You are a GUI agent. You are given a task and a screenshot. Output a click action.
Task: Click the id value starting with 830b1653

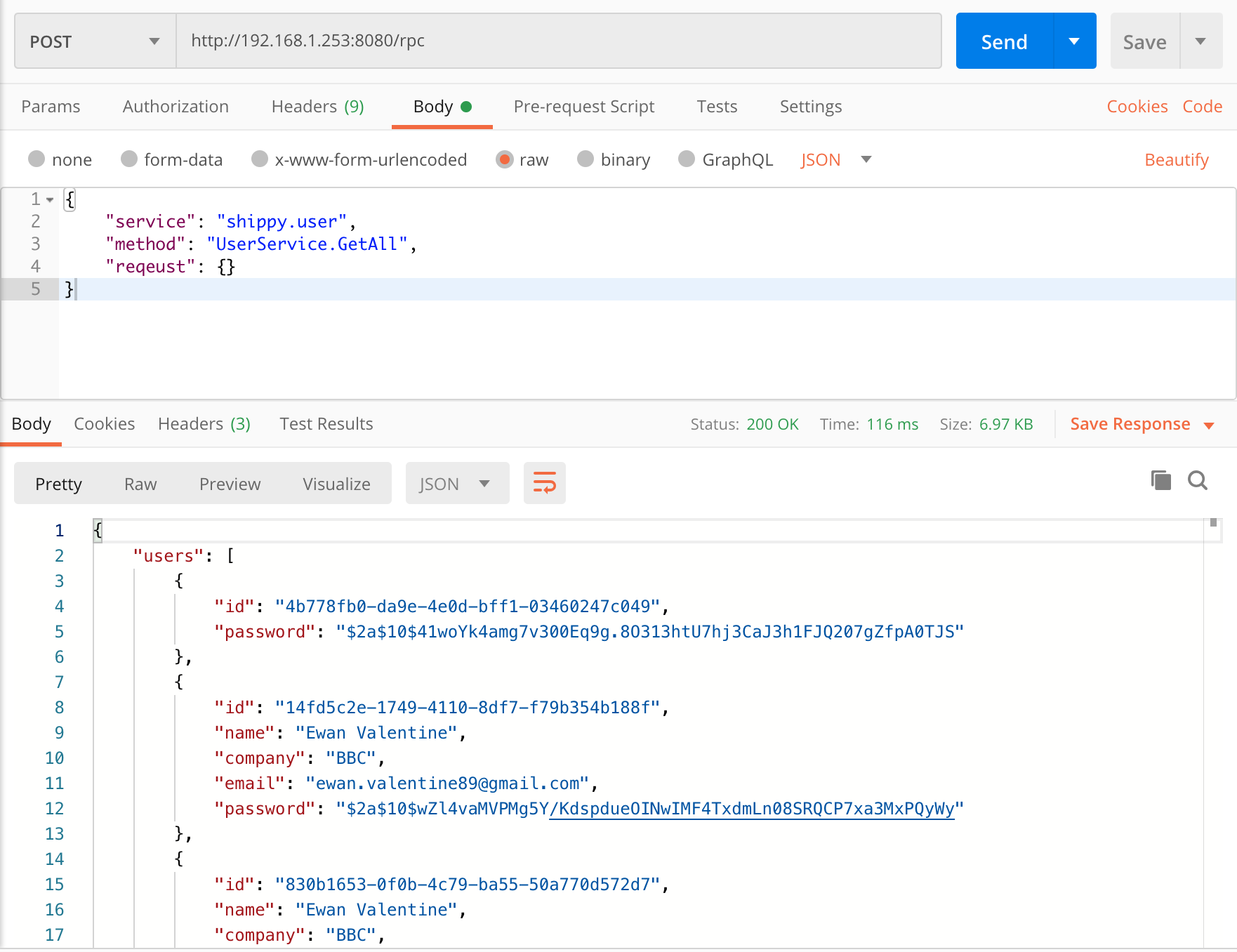(x=468, y=885)
